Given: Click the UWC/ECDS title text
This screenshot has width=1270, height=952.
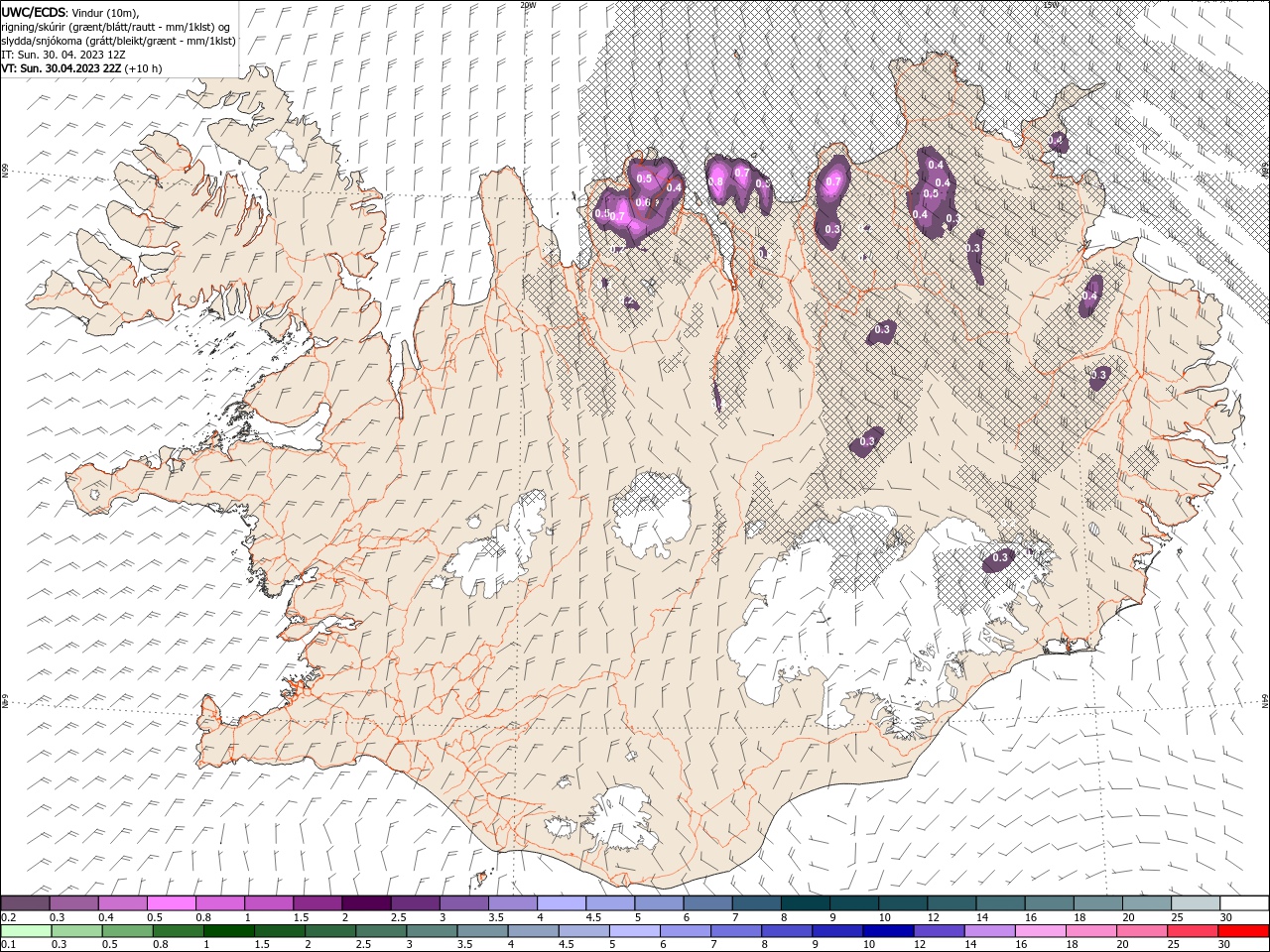Looking at the screenshot, I should (x=35, y=11).
